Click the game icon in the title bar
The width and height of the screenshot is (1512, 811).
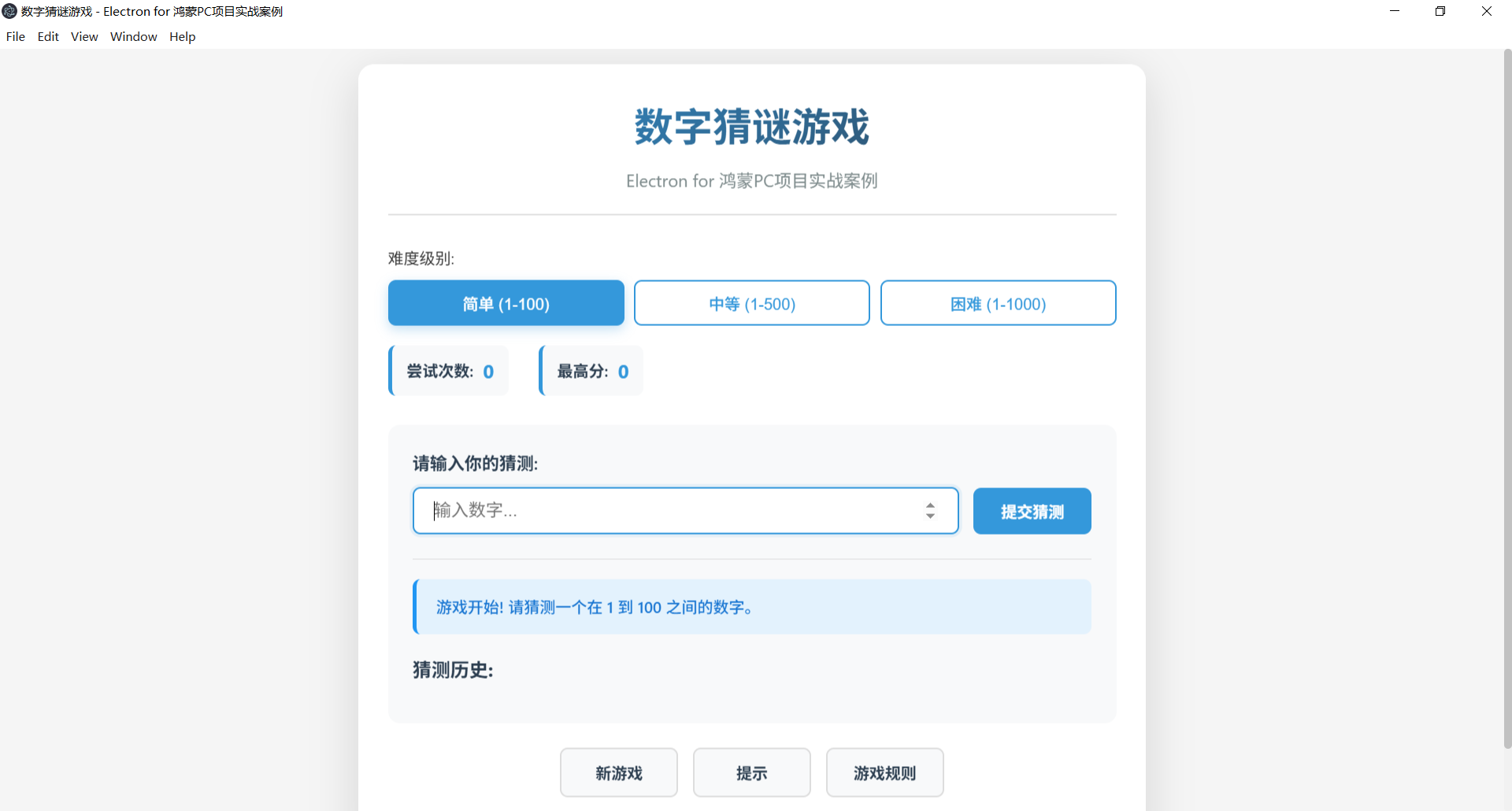click(x=9, y=11)
